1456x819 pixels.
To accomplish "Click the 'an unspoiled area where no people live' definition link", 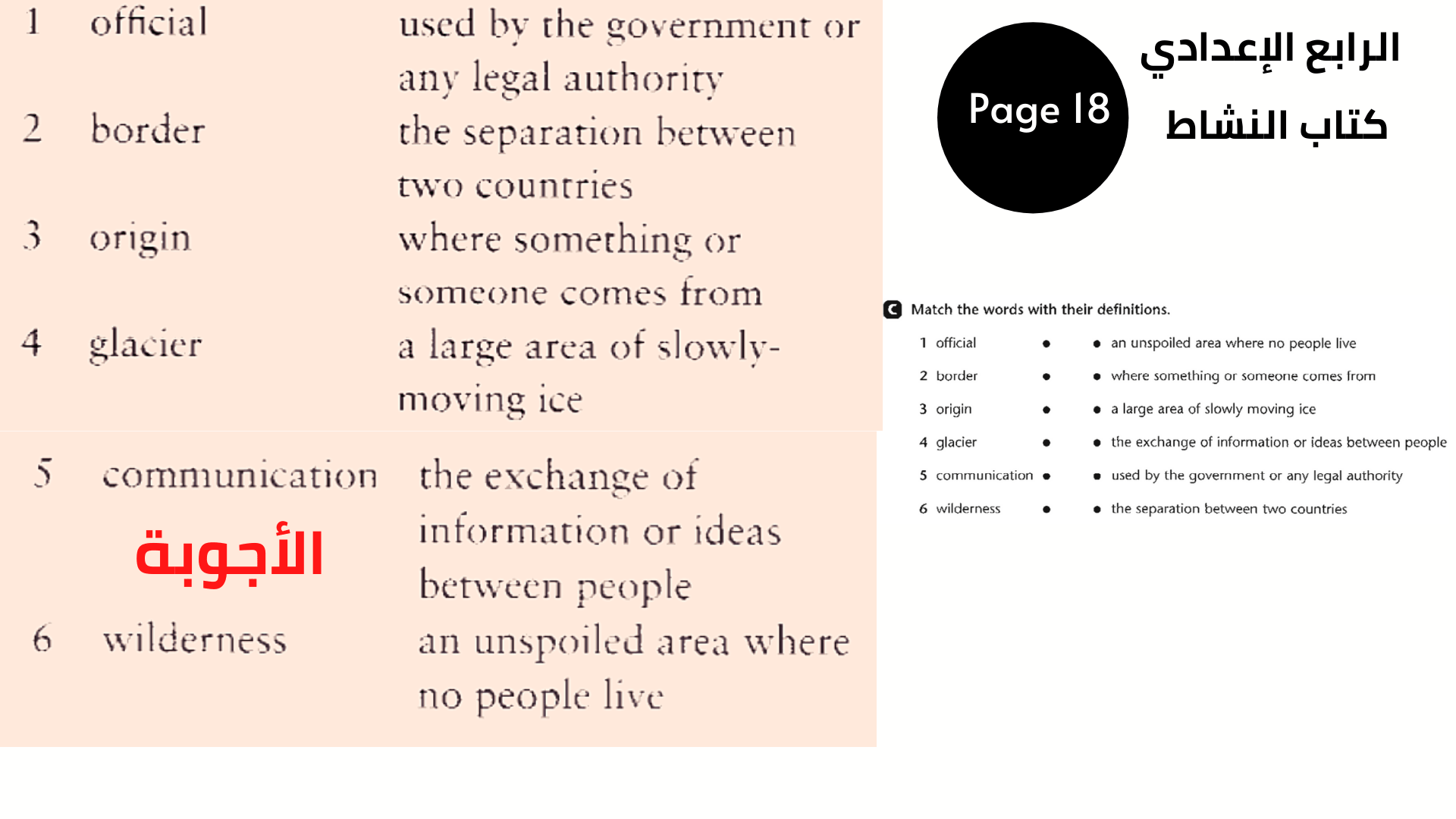I will tap(1235, 342).
